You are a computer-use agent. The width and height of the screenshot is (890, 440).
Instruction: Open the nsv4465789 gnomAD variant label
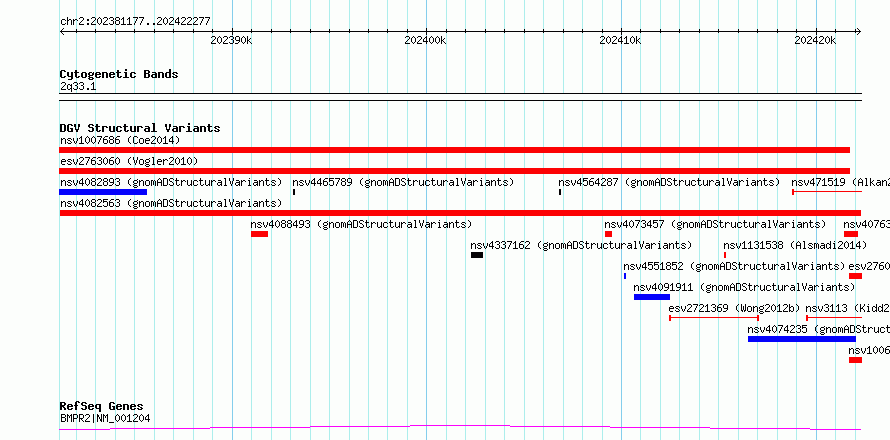[403, 182]
